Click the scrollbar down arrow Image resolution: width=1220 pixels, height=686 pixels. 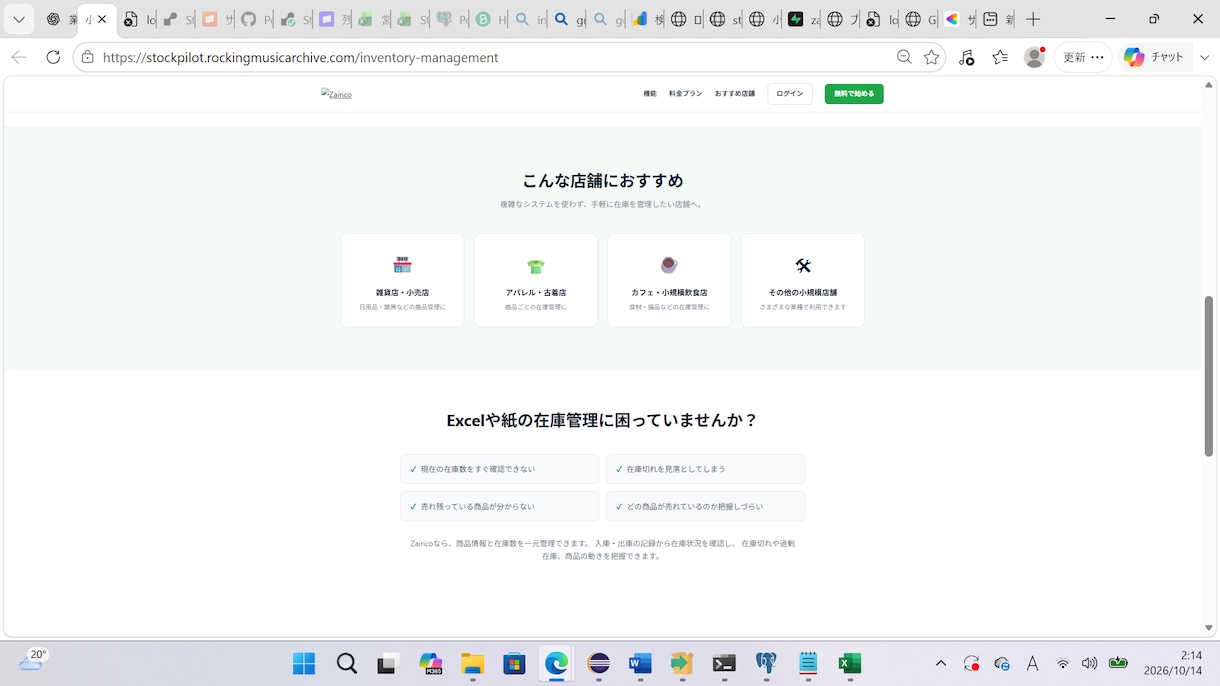click(x=1209, y=628)
